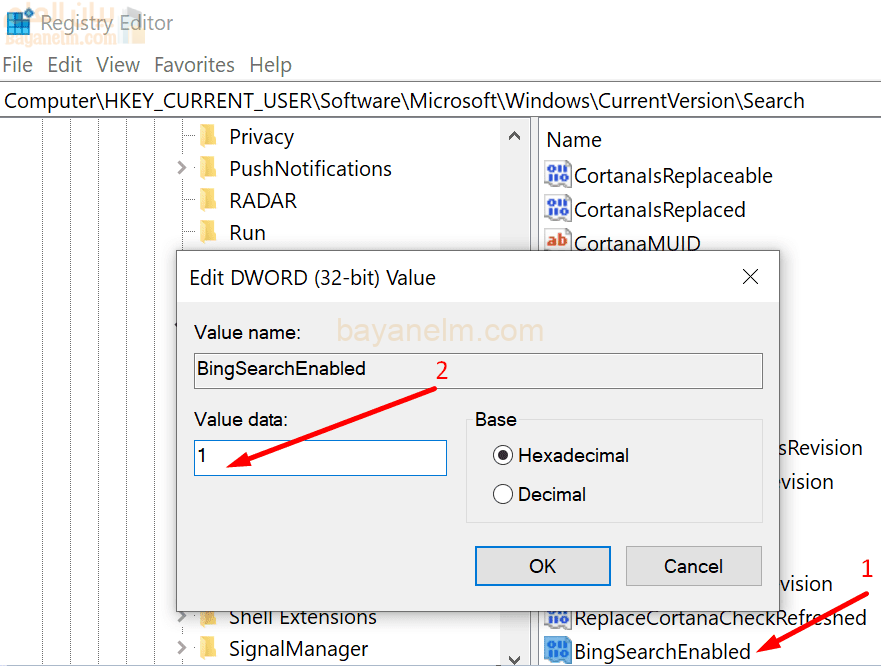Close the Edit DWORD dialog with X
The width and height of the screenshot is (881, 666).
tap(752, 277)
